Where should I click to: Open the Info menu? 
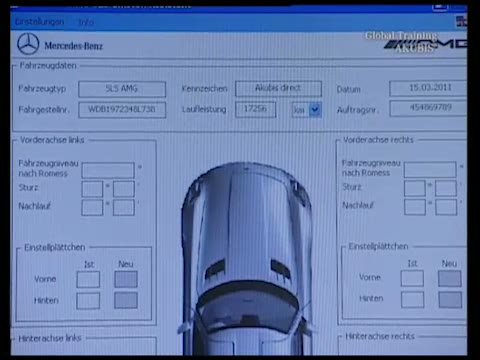tap(86, 22)
